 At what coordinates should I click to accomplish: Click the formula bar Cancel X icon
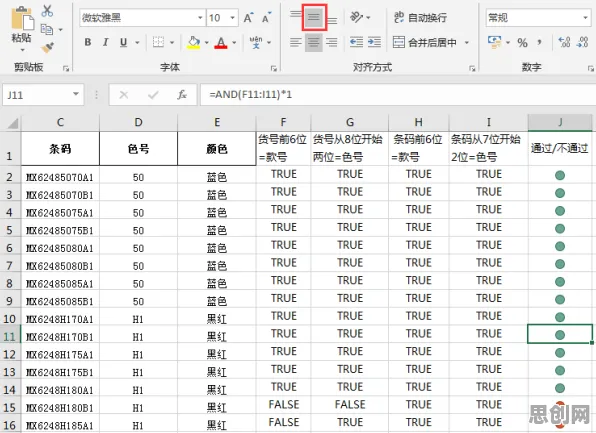[x=124, y=95]
